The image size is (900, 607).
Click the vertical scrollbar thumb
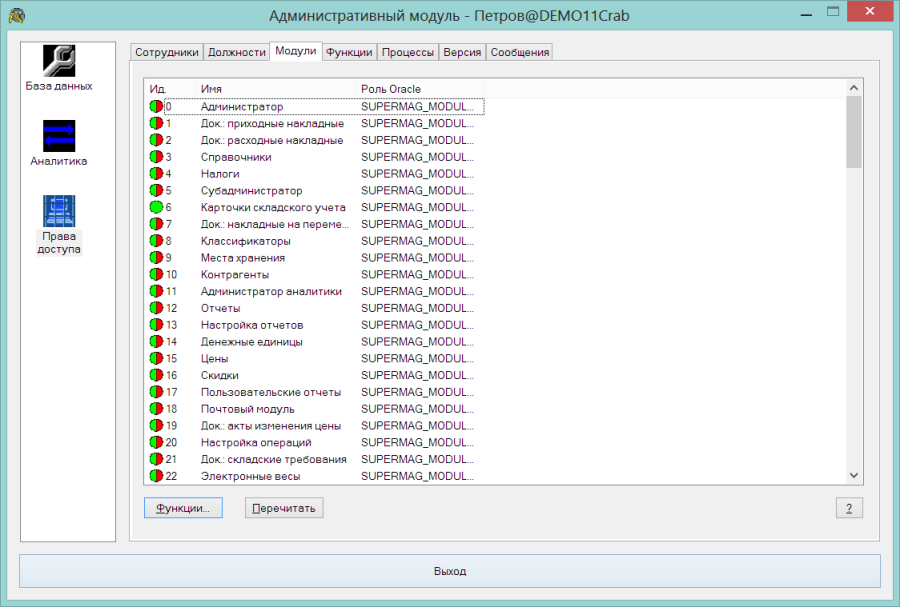pos(854,132)
